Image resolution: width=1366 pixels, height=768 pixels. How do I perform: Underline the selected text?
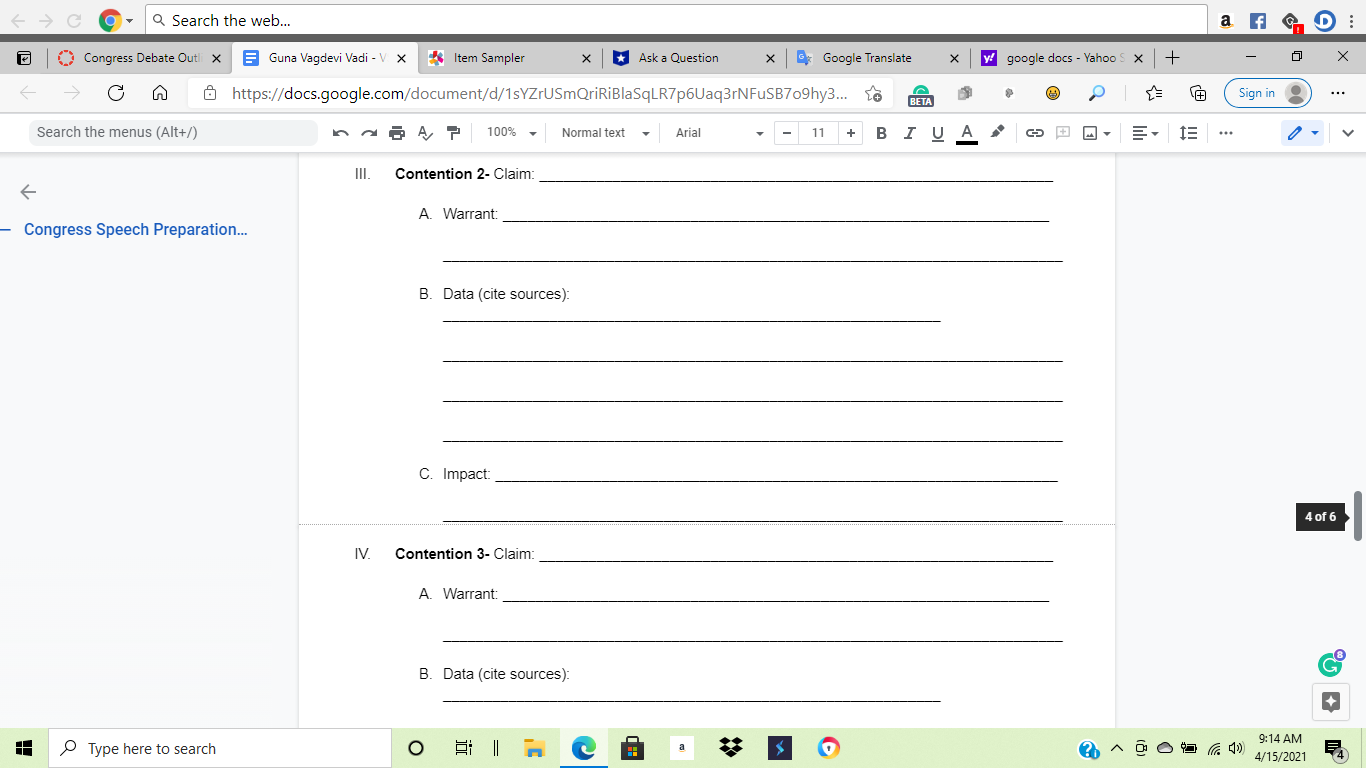point(937,132)
